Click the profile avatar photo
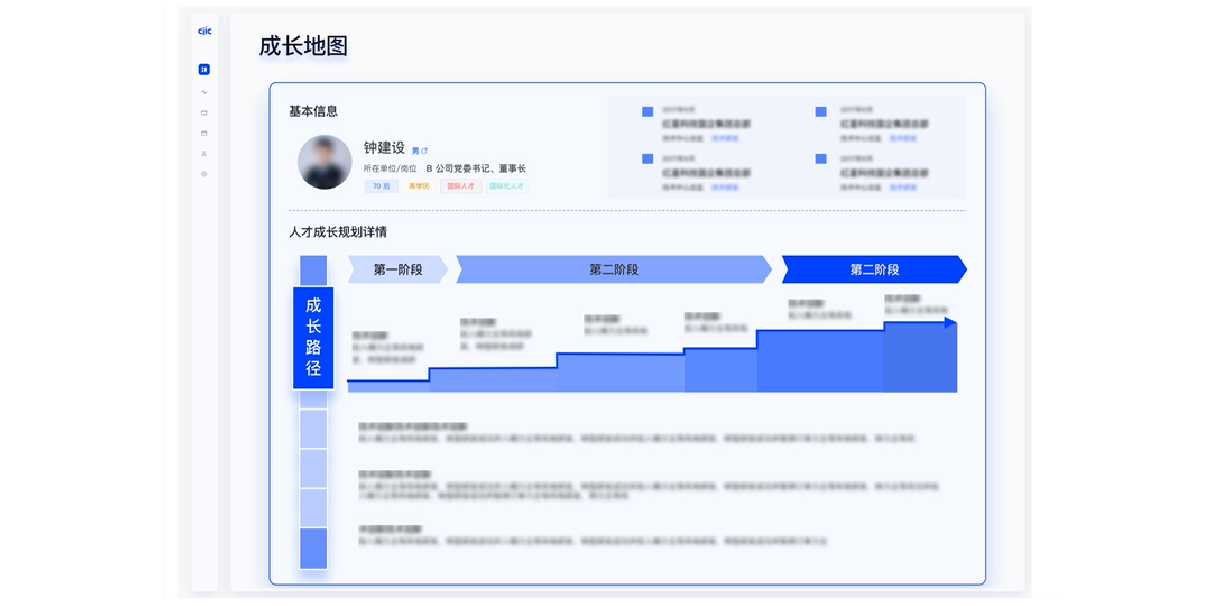1223x606 pixels. click(x=325, y=162)
